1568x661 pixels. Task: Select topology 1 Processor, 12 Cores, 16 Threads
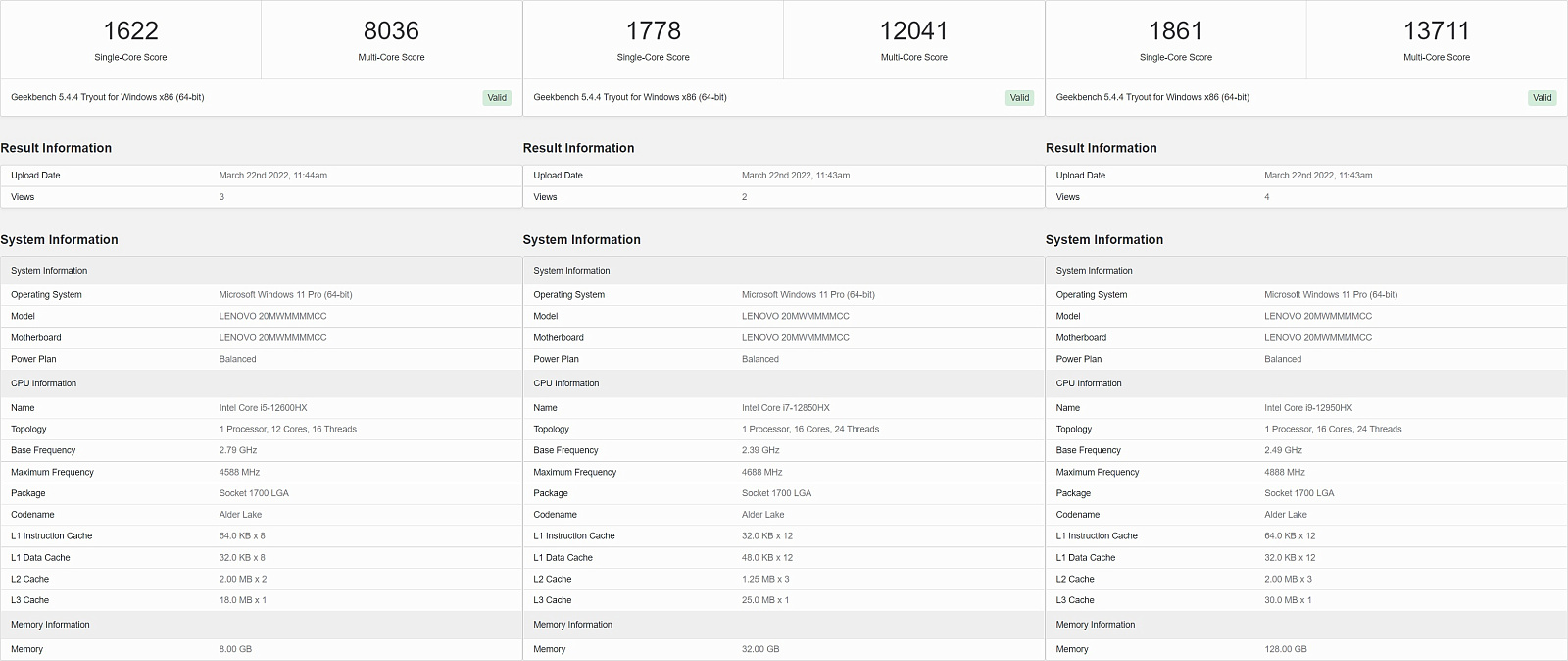click(288, 430)
